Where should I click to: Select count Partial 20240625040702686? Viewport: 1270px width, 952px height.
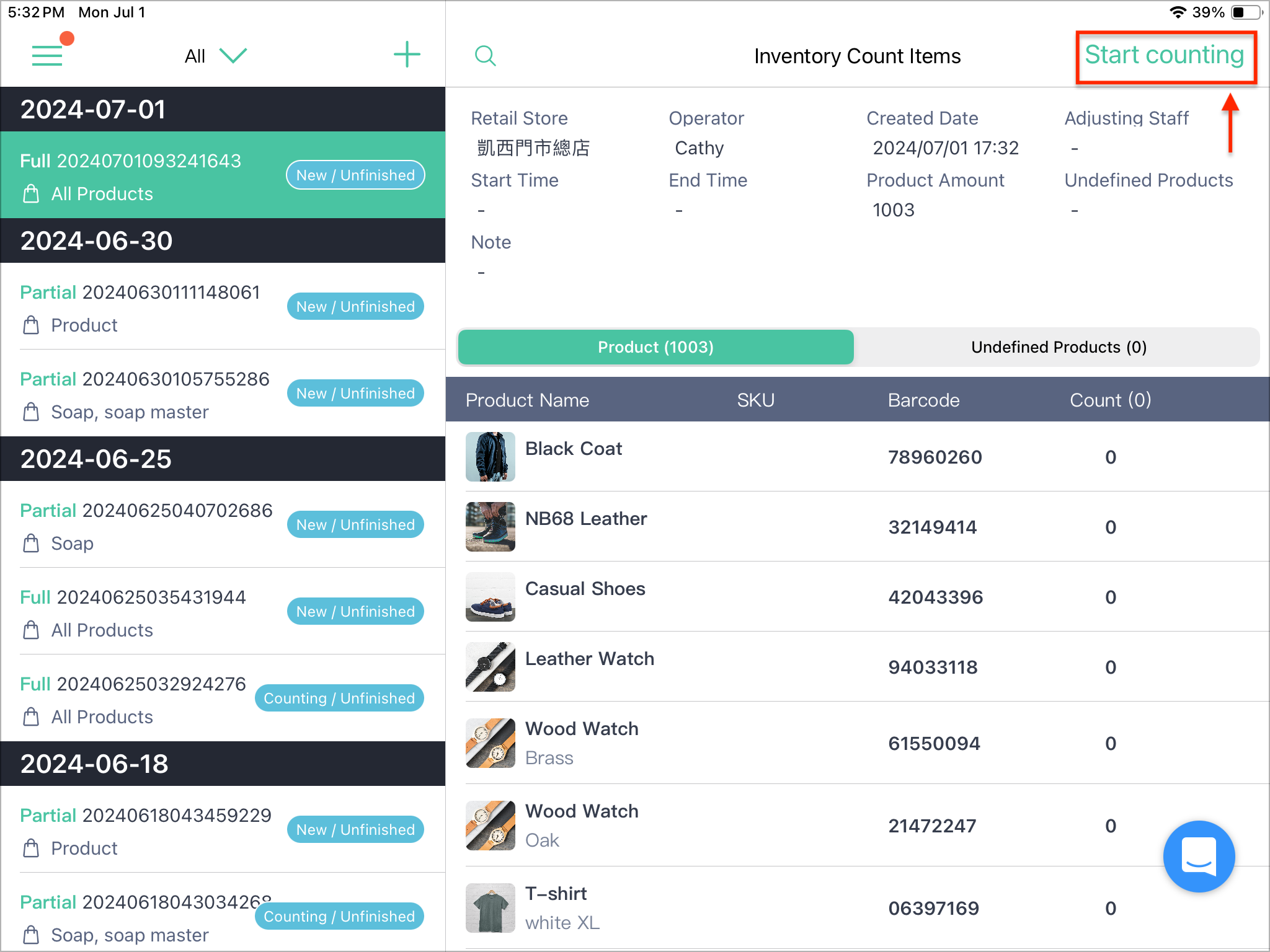coord(223,524)
